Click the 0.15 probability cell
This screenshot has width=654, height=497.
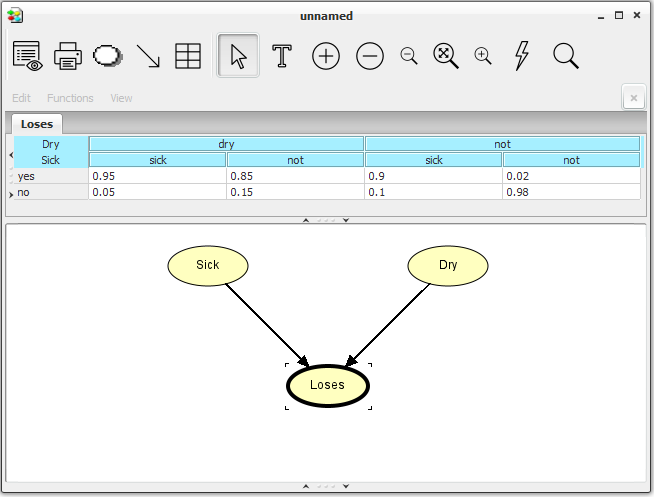click(x=295, y=192)
